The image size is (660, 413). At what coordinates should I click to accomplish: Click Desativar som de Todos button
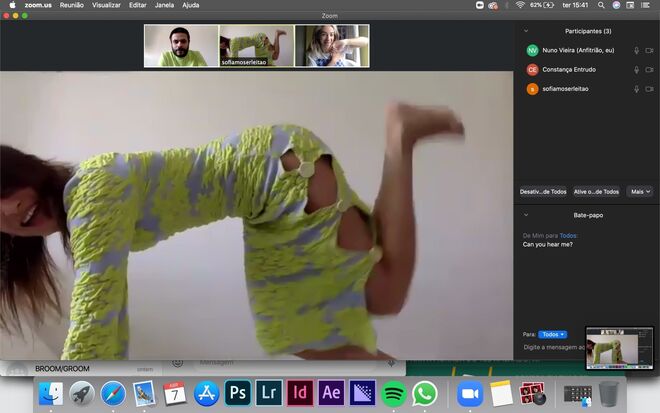click(543, 191)
